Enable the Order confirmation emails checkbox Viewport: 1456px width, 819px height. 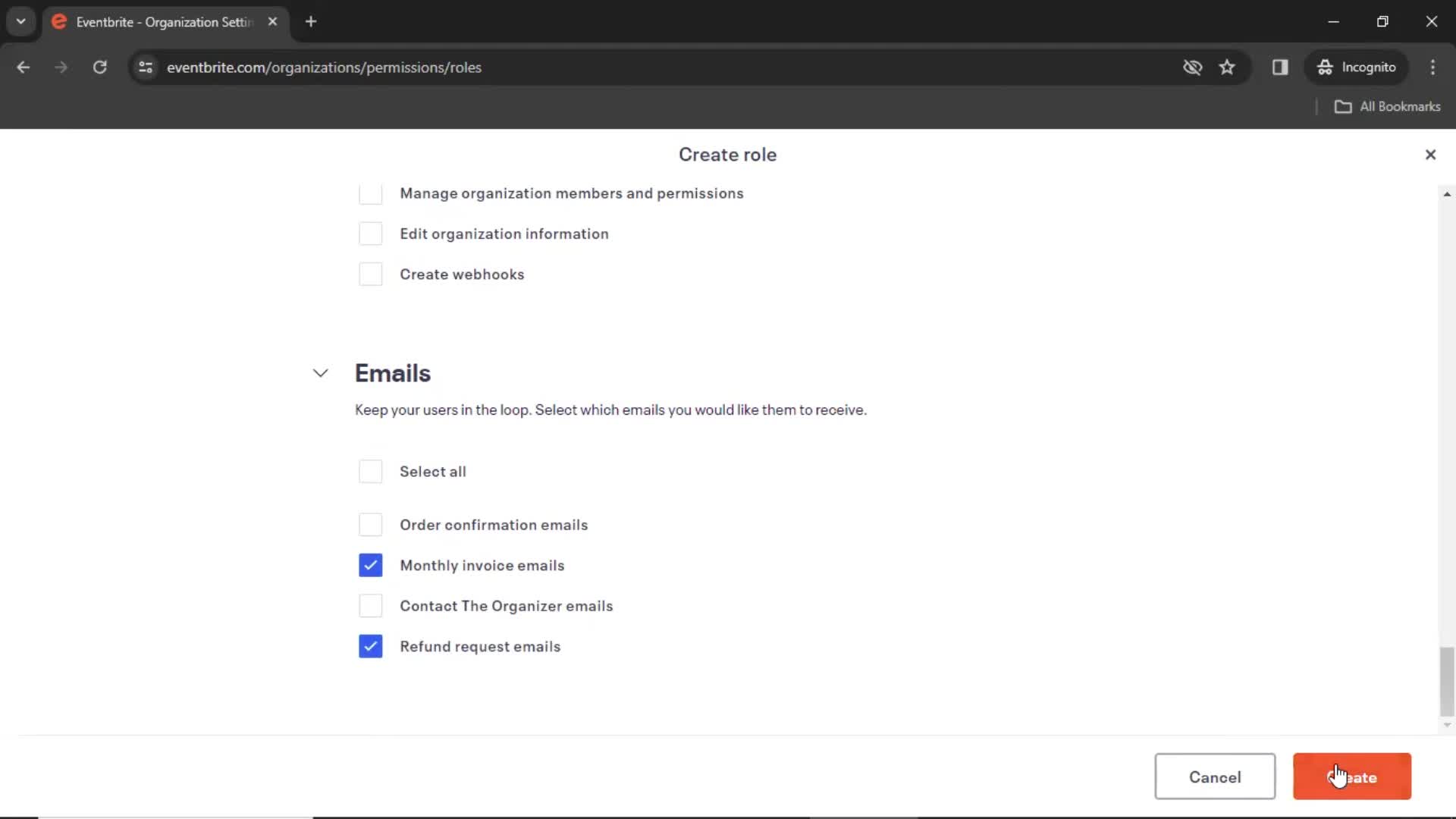click(x=370, y=524)
